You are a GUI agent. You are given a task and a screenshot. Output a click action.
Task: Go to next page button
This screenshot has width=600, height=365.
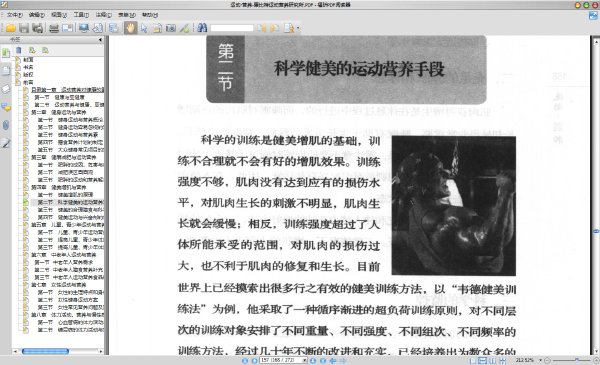coord(313,360)
